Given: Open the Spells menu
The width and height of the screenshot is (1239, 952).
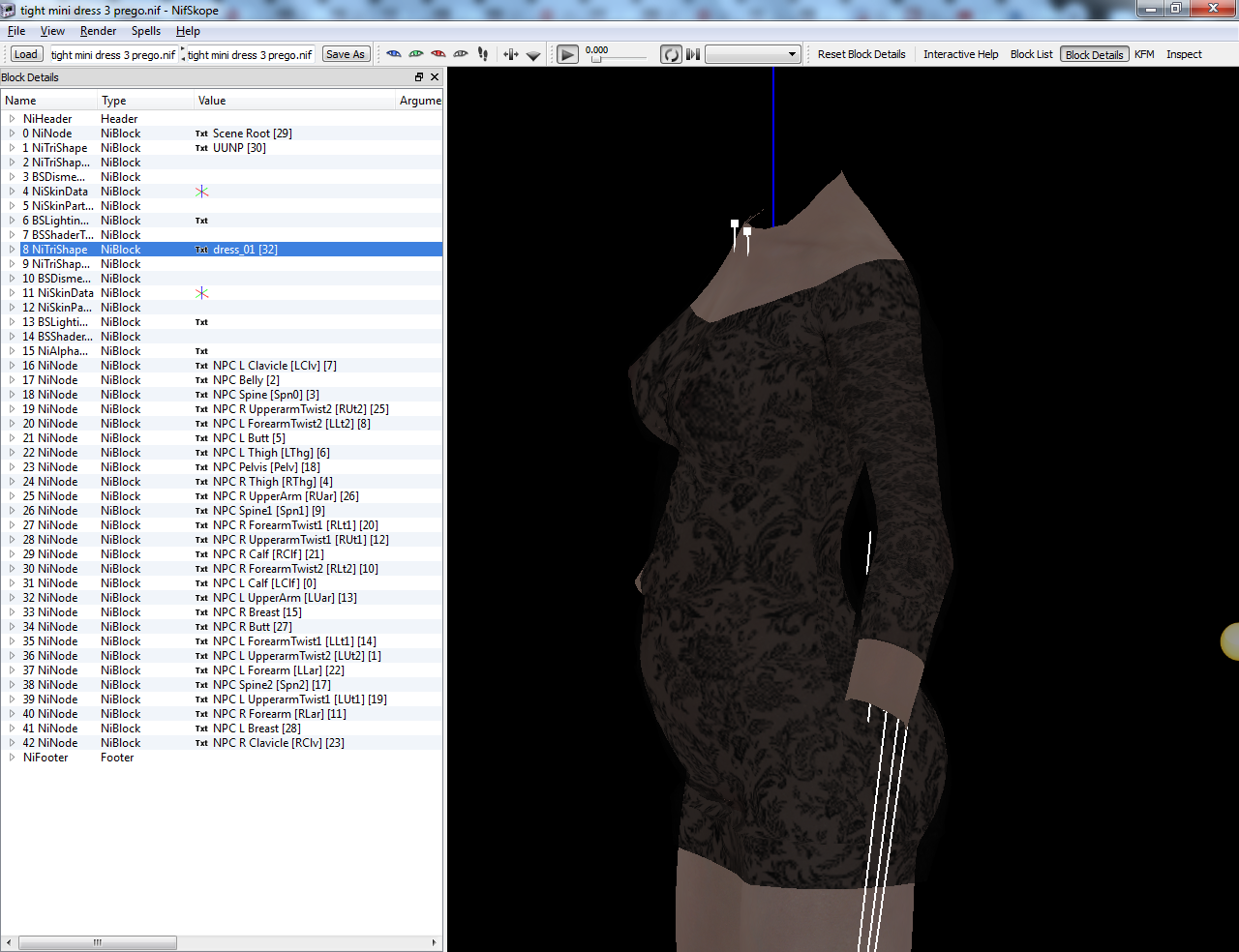Looking at the screenshot, I should tap(146, 31).
